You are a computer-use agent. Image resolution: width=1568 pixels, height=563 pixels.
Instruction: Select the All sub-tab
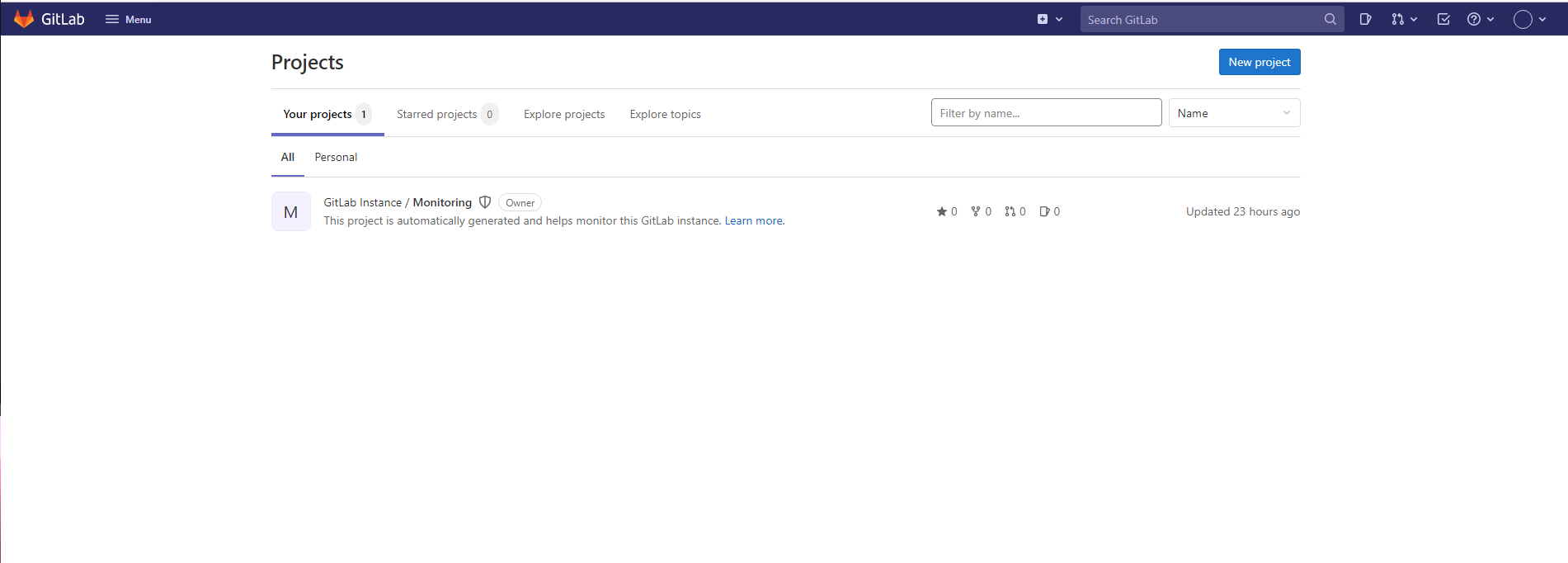click(x=288, y=157)
